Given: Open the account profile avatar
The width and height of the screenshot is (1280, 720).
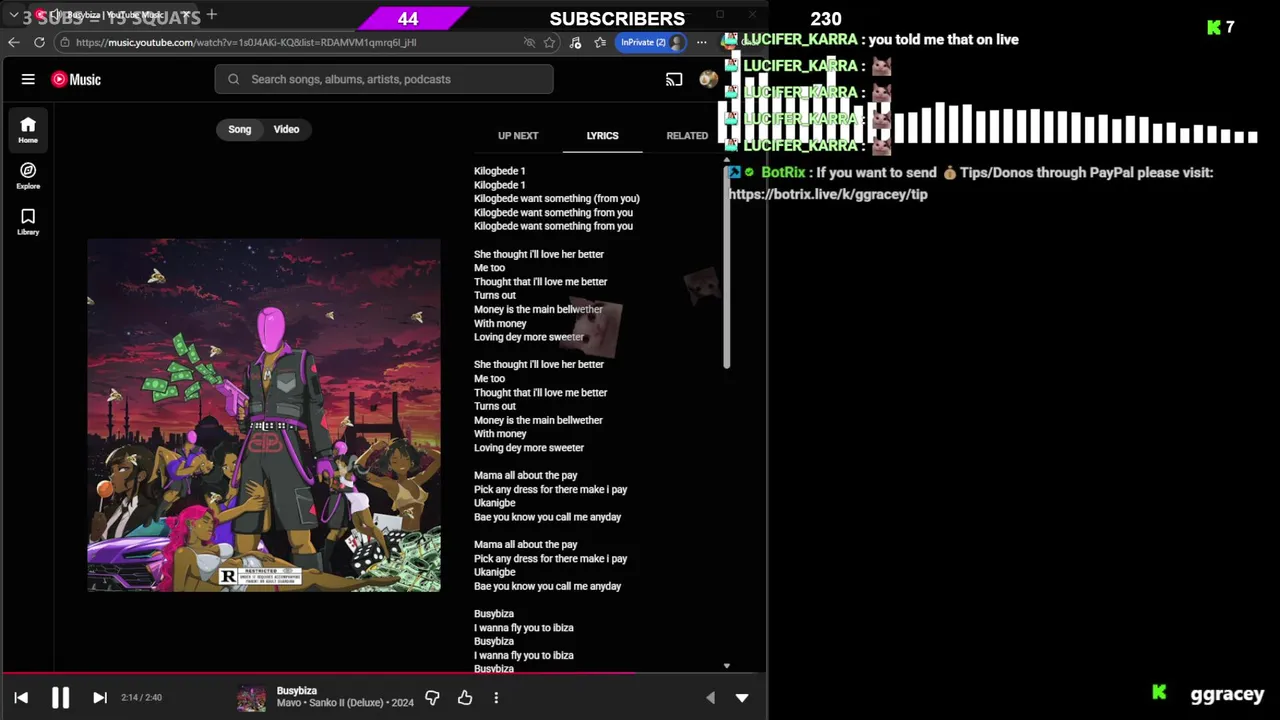Looking at the screenshot, I should click(x=708, y=79).
